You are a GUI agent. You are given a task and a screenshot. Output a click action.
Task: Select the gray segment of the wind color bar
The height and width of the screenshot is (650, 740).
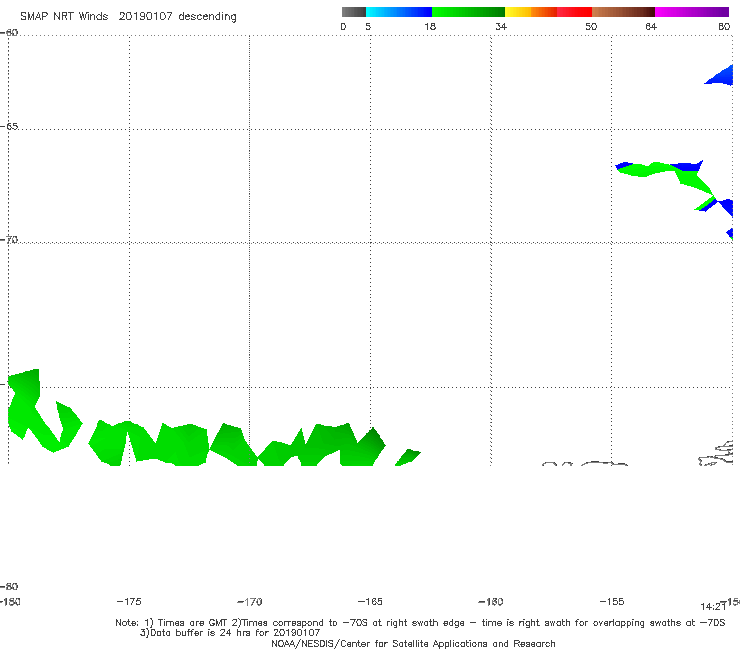(x=353, y=12)
